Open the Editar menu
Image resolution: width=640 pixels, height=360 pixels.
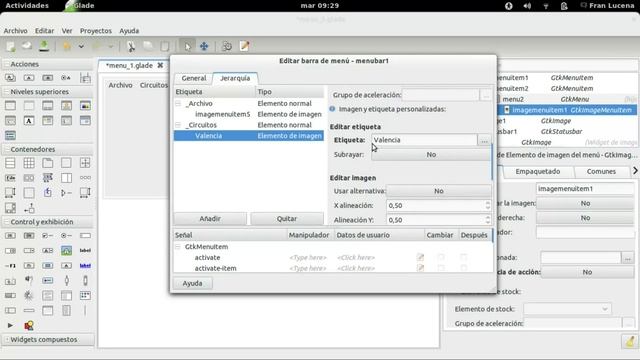44,31
